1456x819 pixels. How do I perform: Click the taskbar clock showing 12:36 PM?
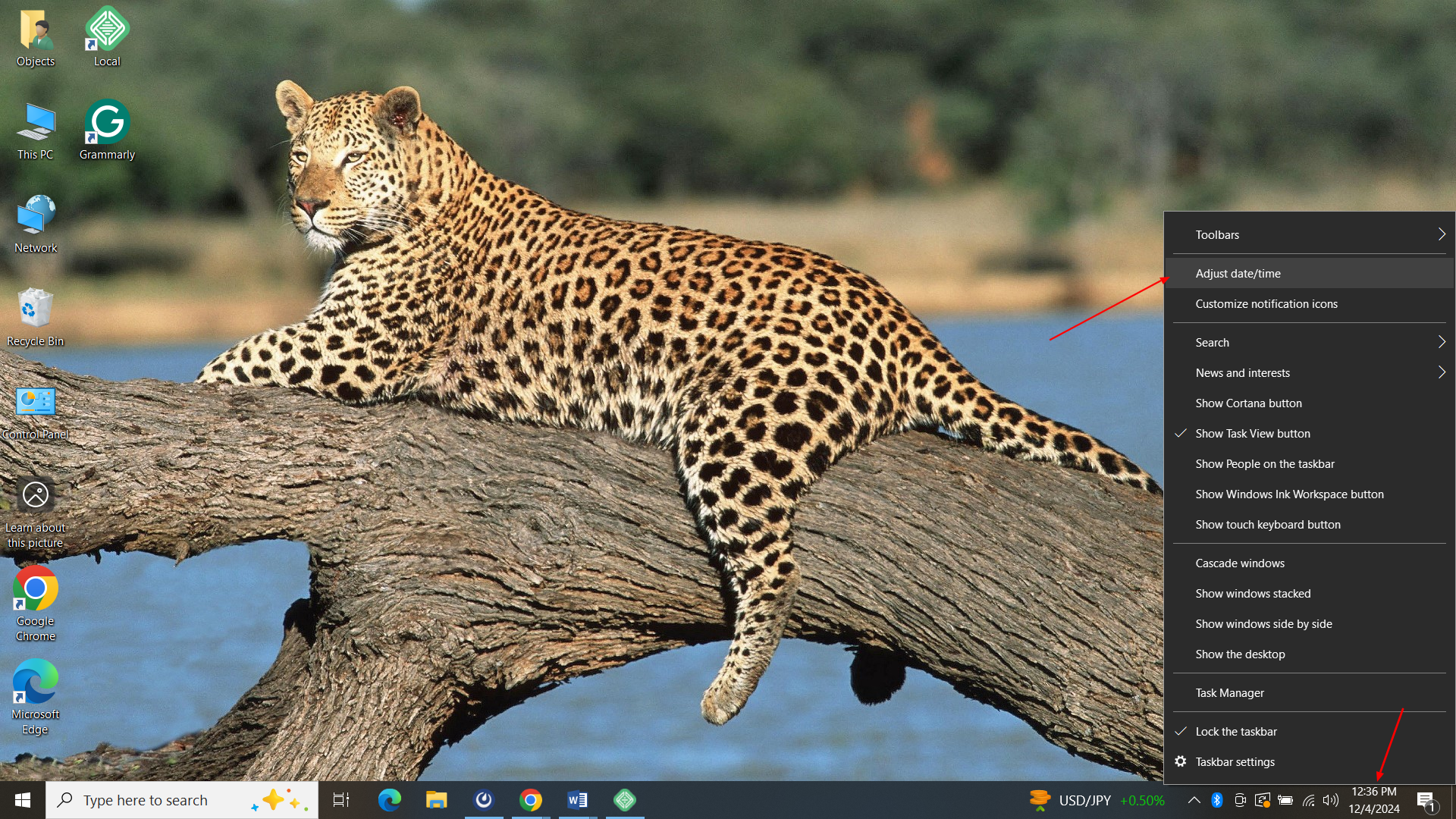point(1374,800)
